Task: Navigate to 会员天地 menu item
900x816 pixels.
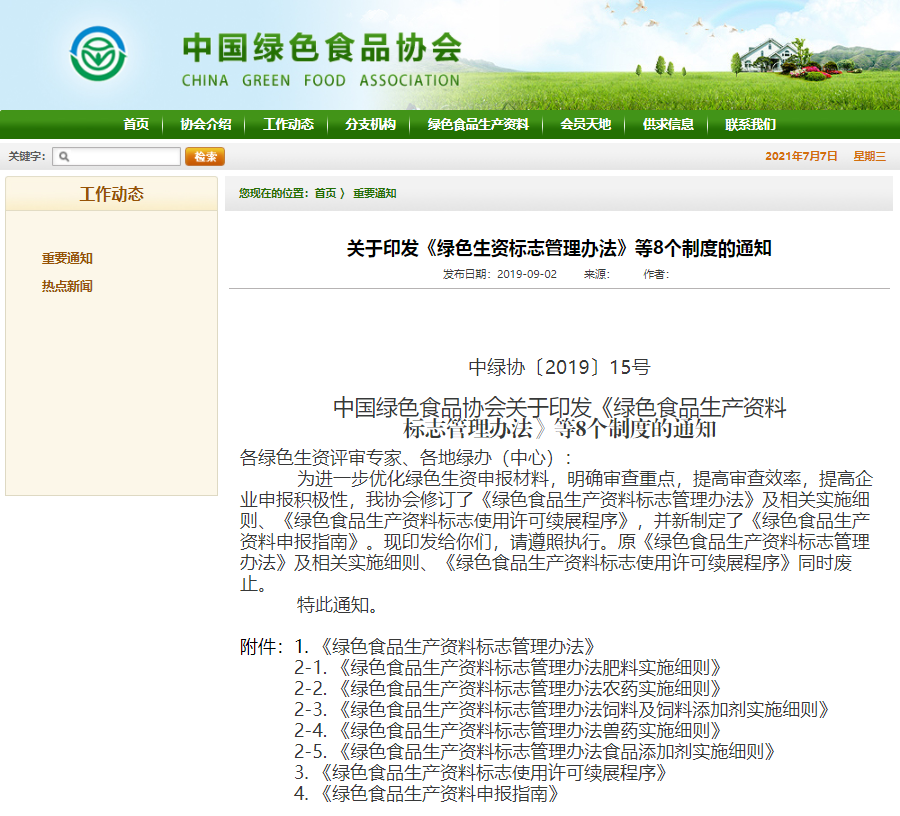Action: pyautogui.click(x=585, y=125)
